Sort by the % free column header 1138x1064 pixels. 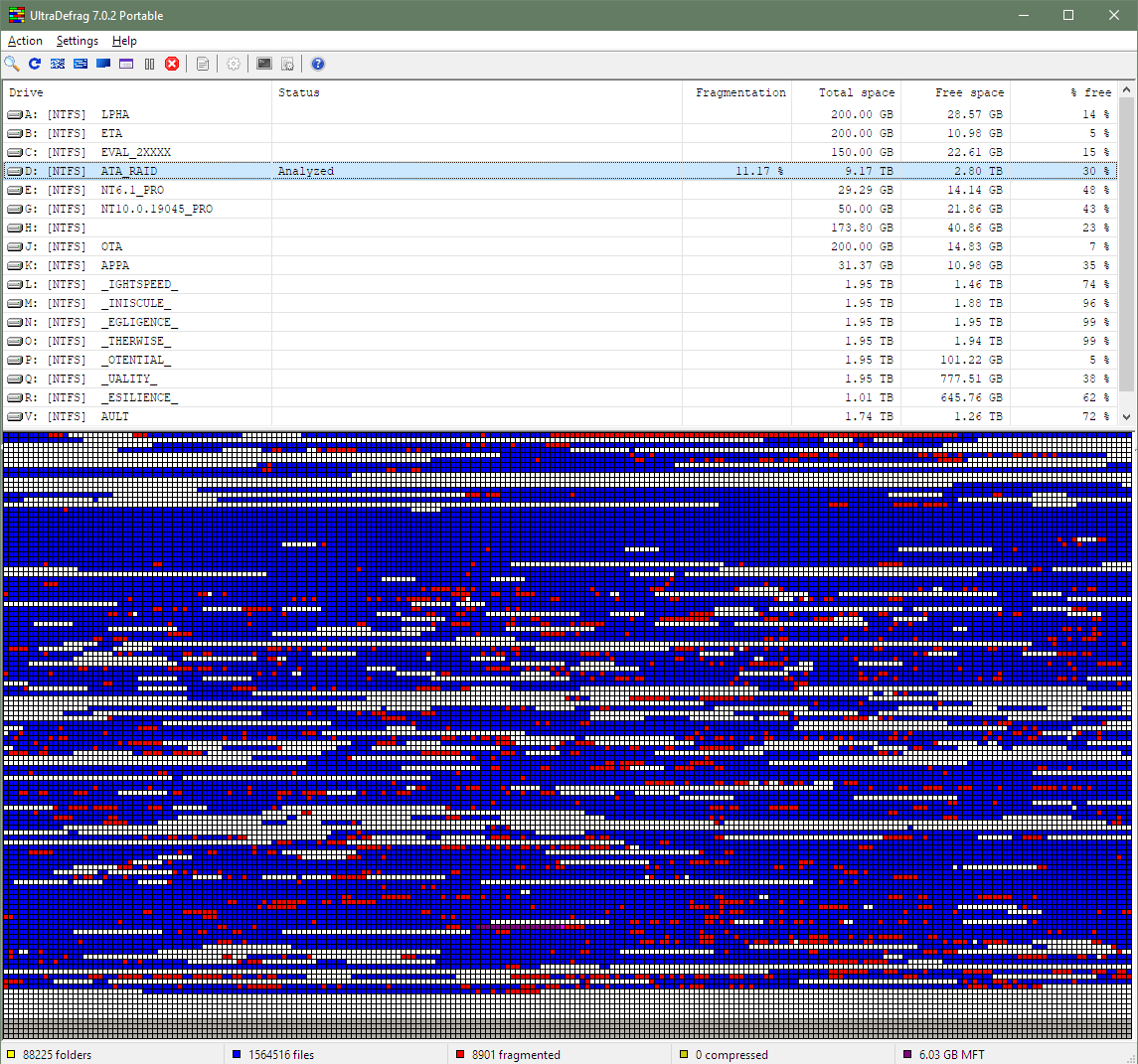(1064, 92)
